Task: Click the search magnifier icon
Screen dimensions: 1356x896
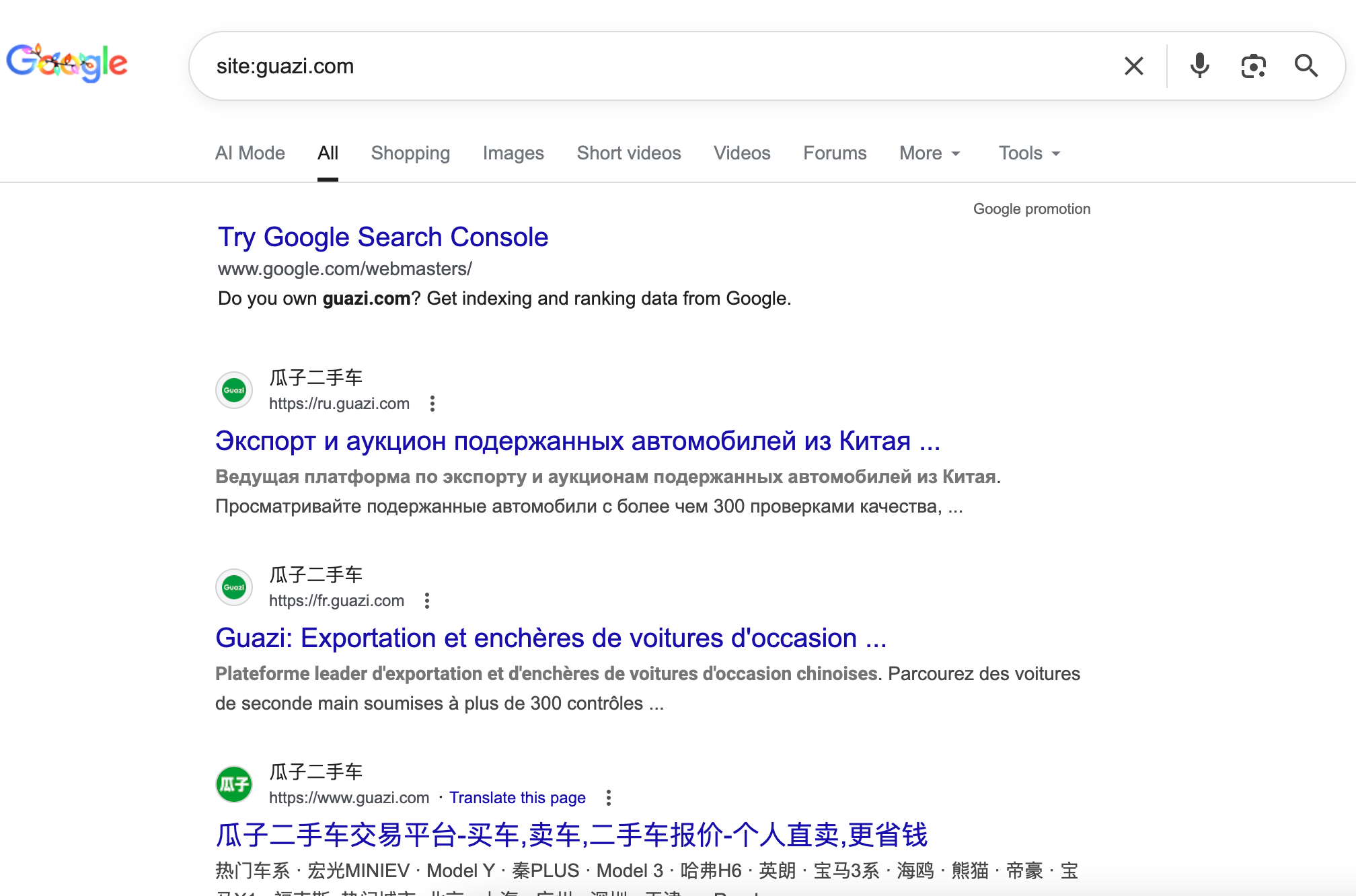Action: (1306, 65)
